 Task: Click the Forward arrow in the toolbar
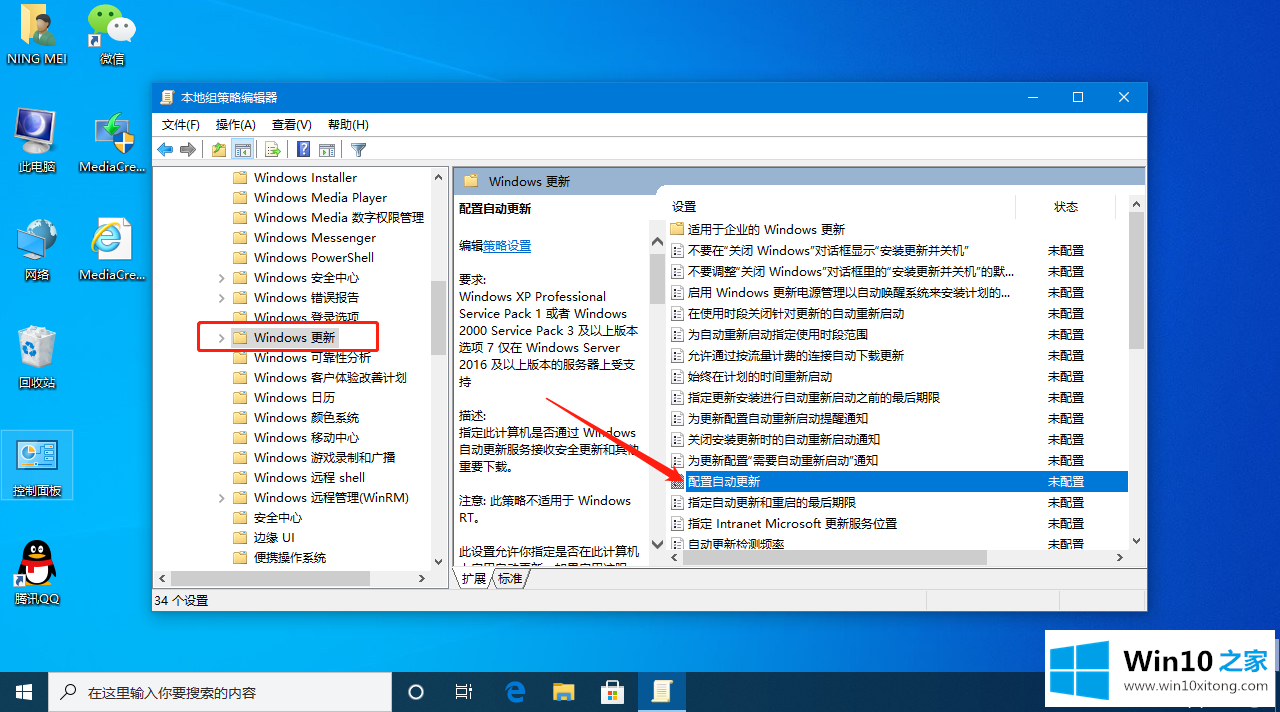coord(187,150)
